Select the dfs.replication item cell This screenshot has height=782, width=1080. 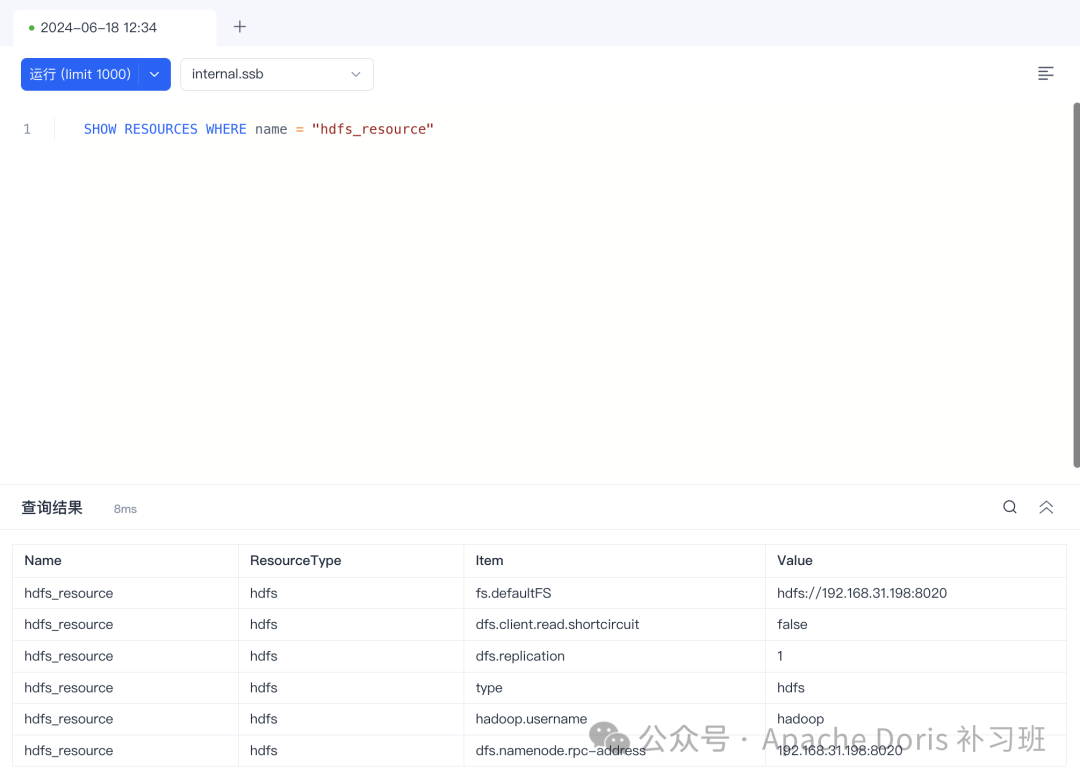[614, 656]
